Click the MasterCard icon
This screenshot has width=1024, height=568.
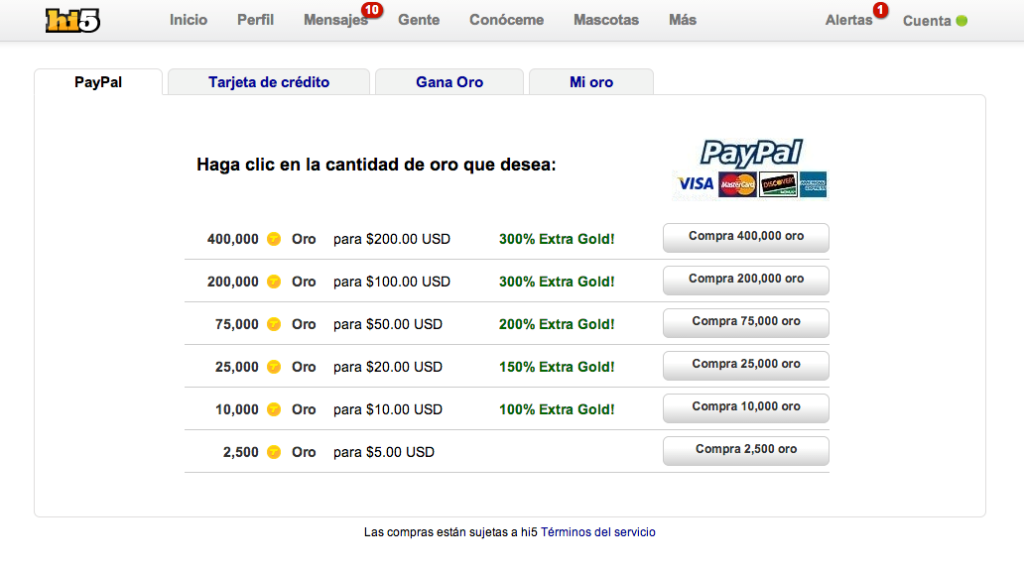(x=737, y=185)
